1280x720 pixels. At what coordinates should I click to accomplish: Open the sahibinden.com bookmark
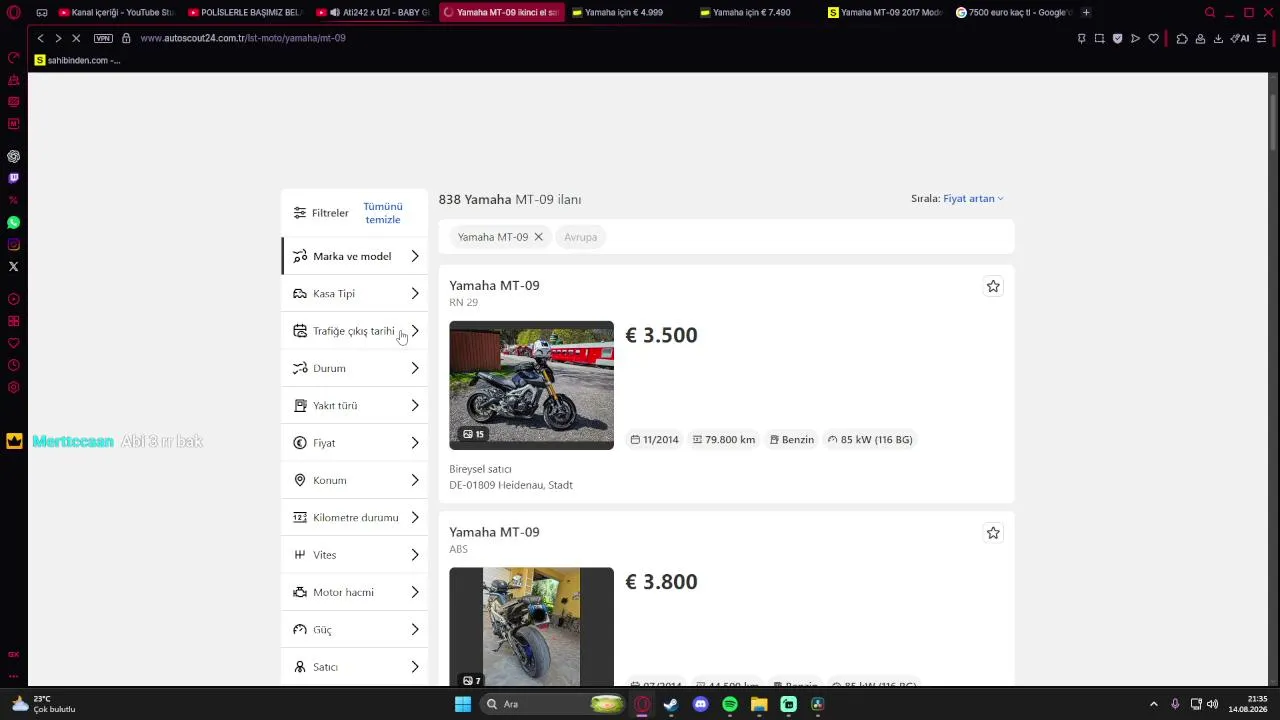click(78, 60)
